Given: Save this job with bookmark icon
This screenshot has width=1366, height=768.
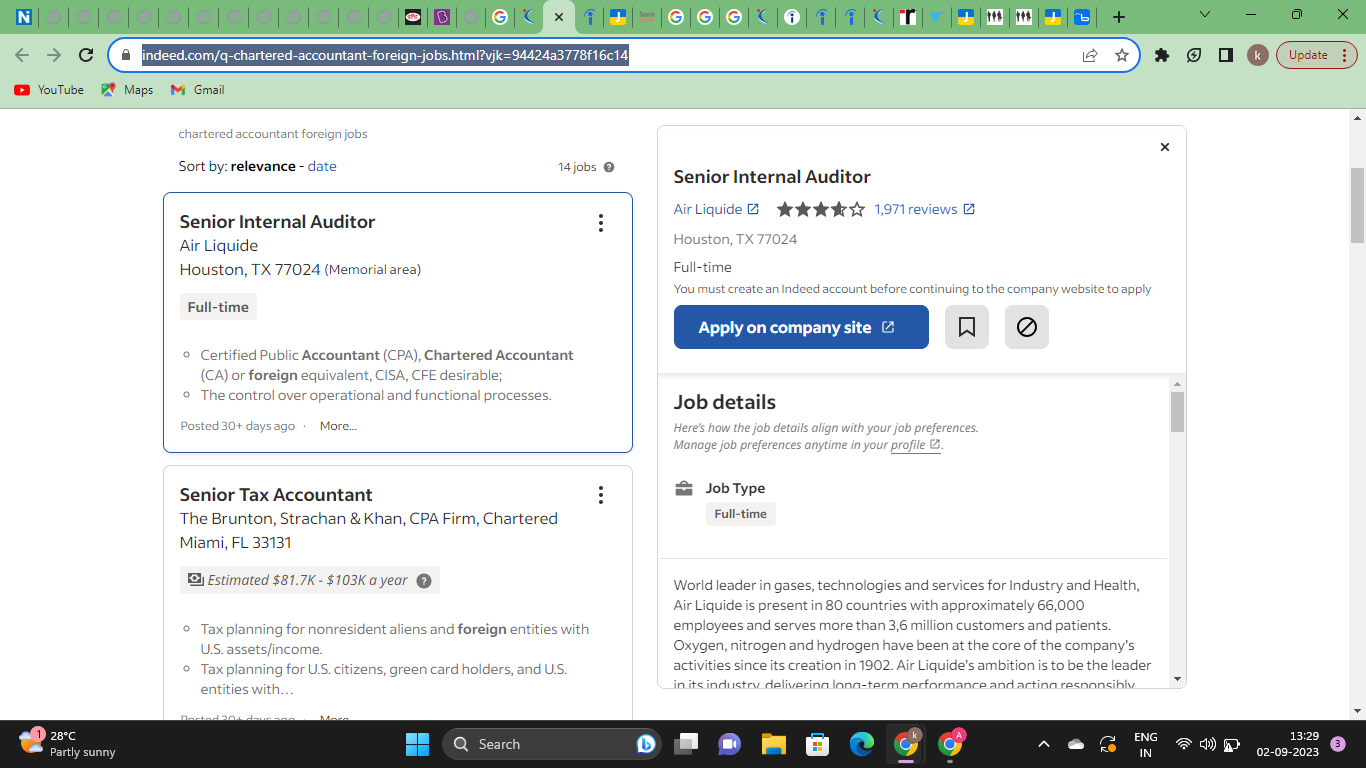Looking at the screenshot, I should (967, 327).
